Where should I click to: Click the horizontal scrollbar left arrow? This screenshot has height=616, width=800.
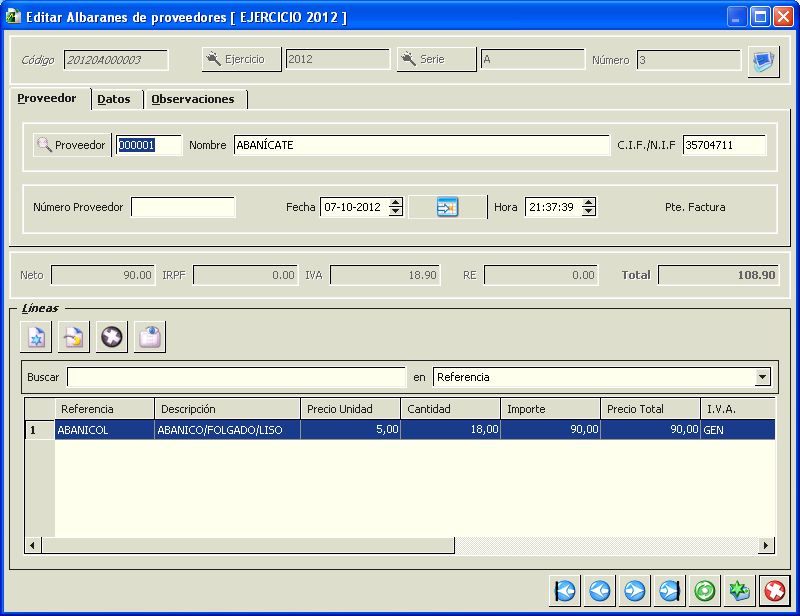33,545
